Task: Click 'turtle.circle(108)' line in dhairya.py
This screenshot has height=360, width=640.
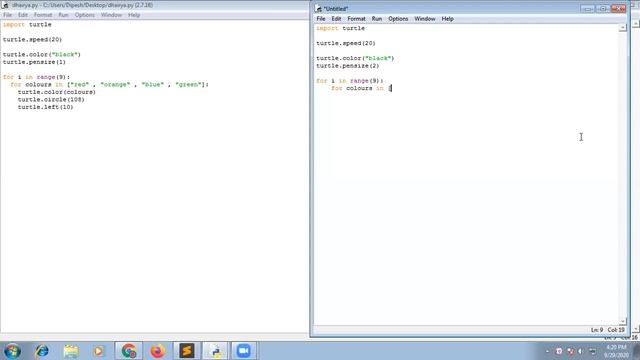Action: coord(51,100)
